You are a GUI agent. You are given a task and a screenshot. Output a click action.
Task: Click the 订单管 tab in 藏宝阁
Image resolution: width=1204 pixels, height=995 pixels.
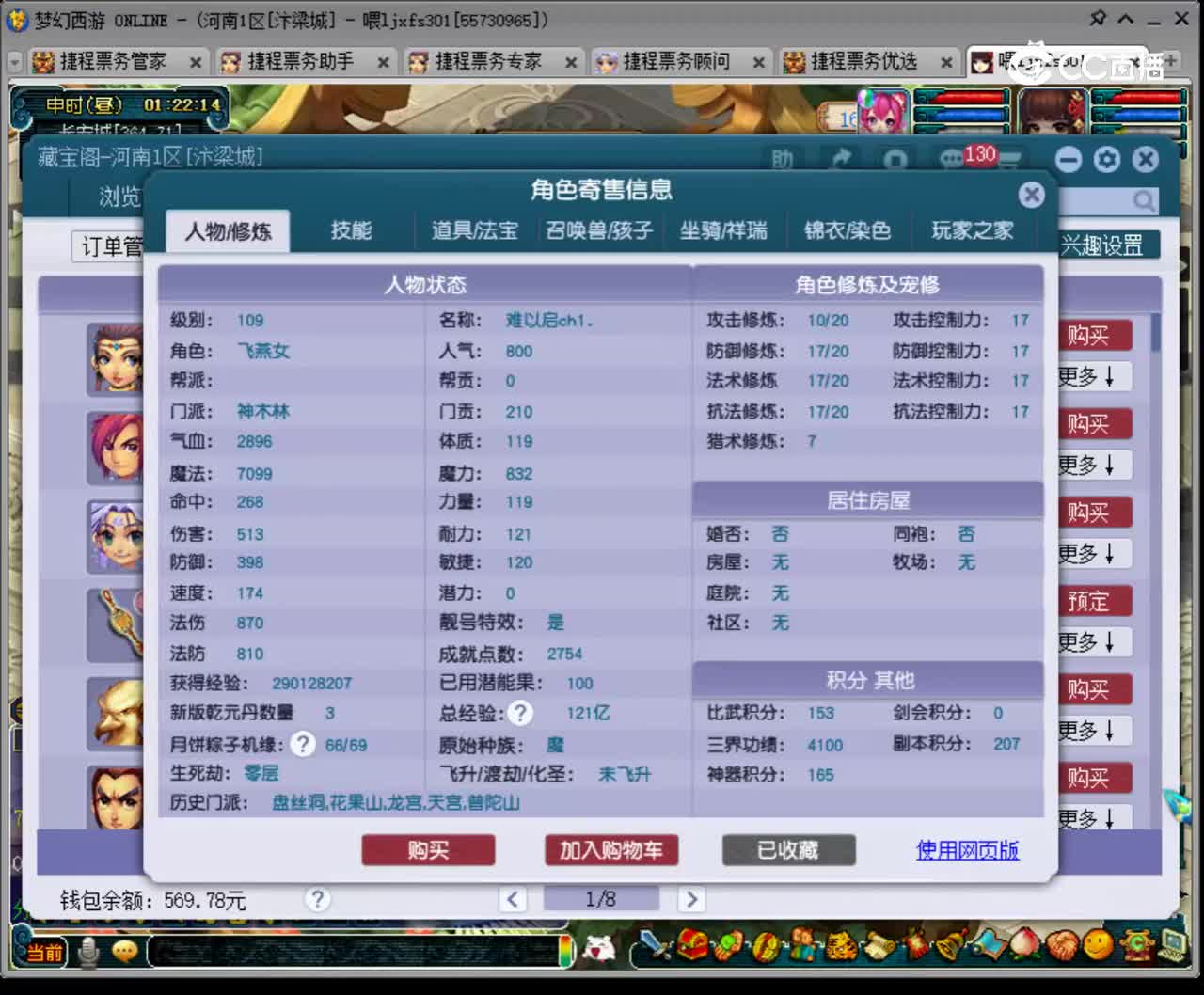[x=110, y=246]
